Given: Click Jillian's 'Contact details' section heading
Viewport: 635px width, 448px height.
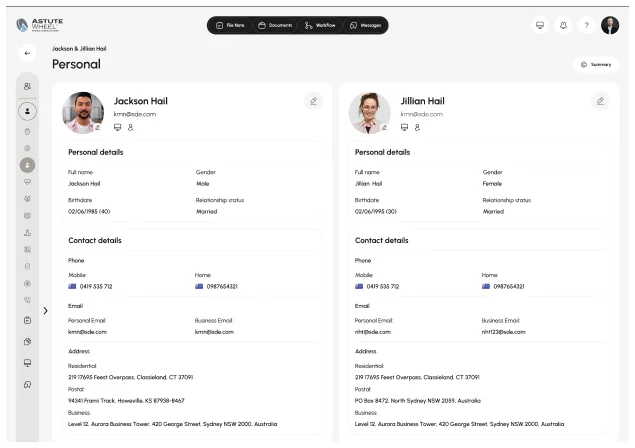Looking at the screenshot, I should [381, 240].
